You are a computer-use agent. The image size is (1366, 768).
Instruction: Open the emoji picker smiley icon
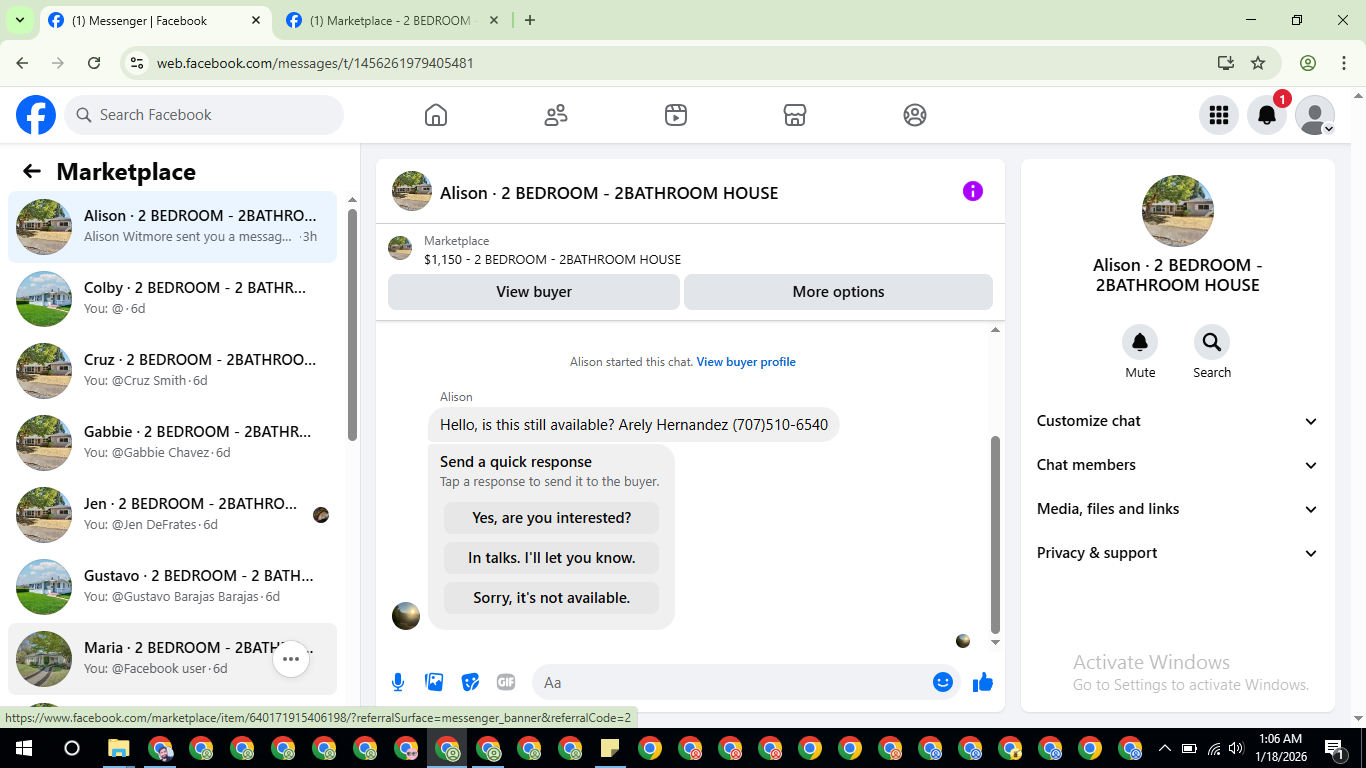(x=942, y=682)
